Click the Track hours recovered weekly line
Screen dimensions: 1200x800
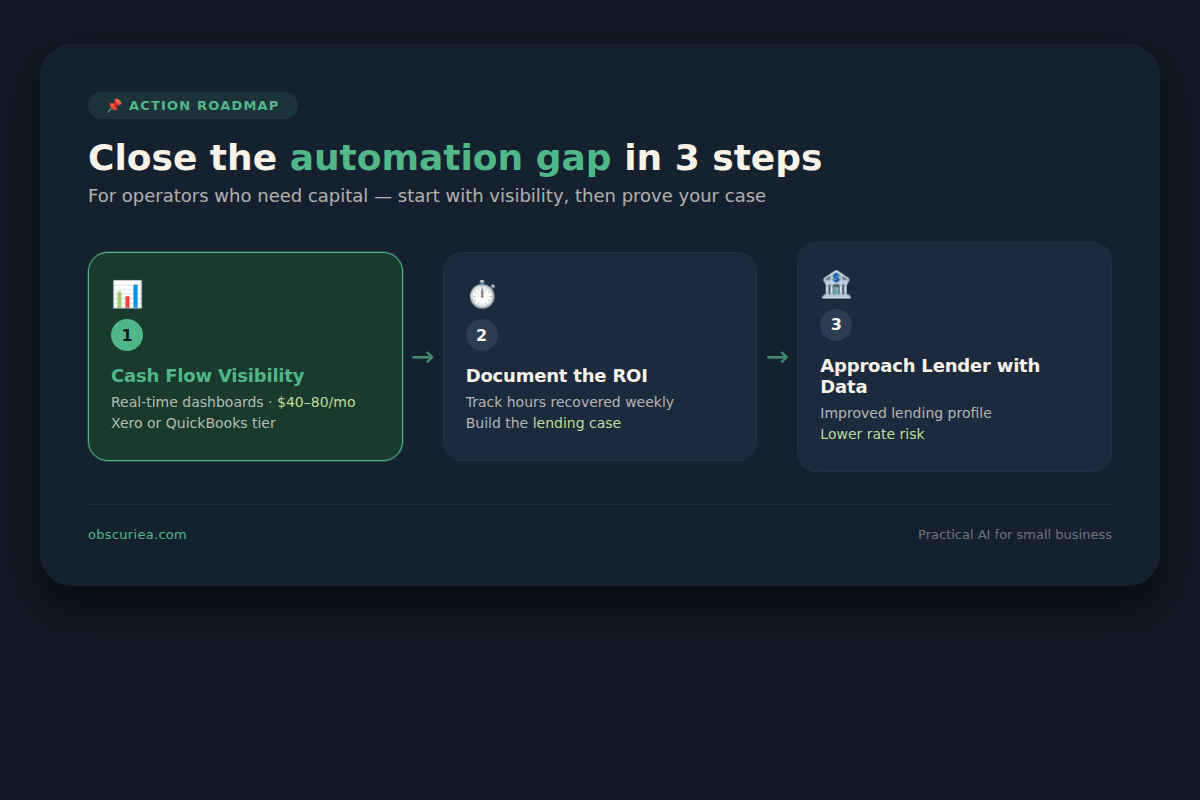pyautogui.click(x=570, y=402)
